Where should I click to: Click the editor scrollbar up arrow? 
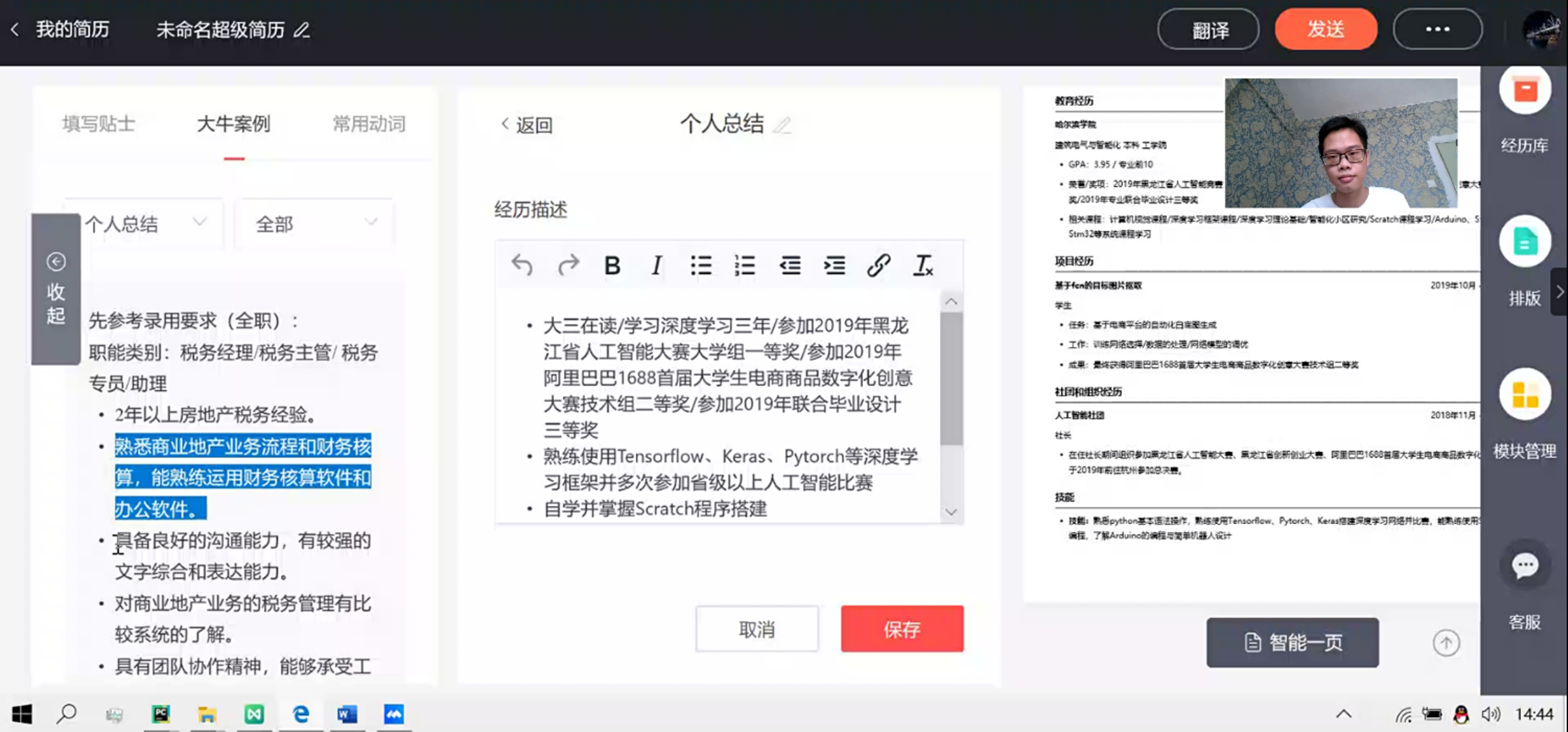[x=951, y=301]
